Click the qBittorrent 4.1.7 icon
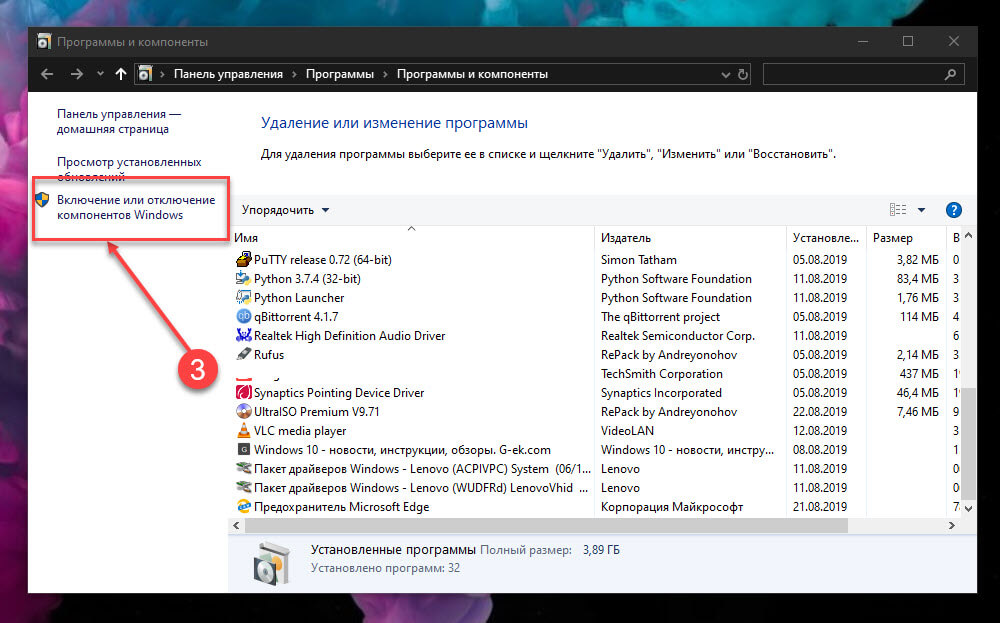 (244, 316)
